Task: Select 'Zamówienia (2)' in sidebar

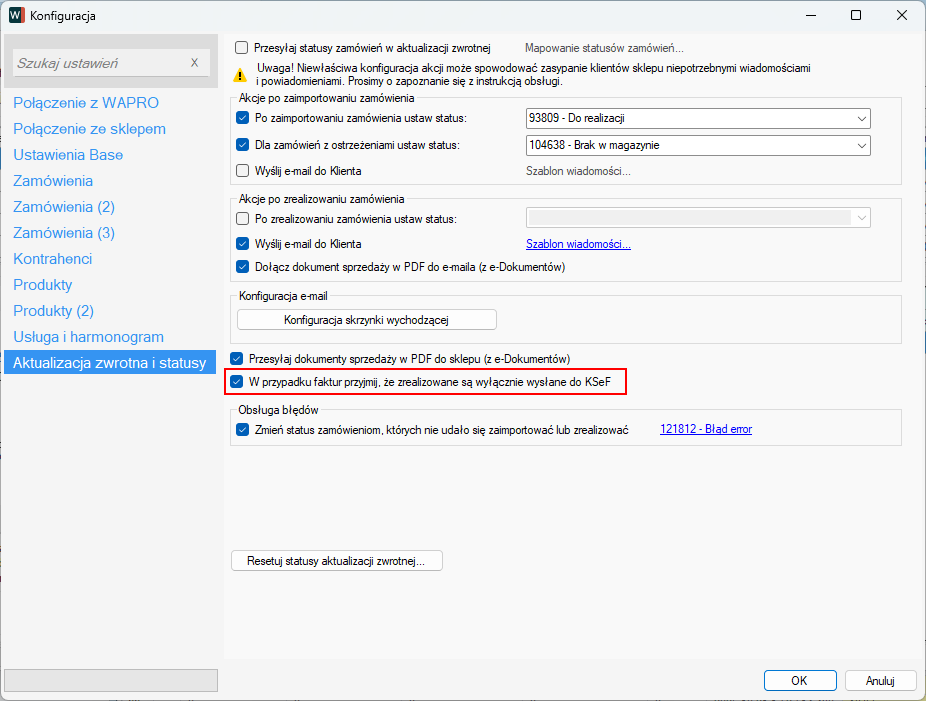Action: click(x=64, y=207)
